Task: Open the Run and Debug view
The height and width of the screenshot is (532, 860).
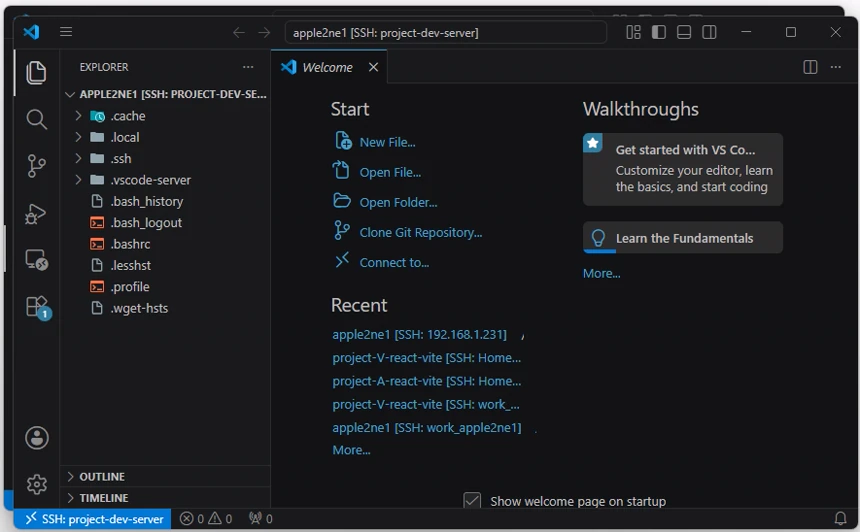Action: 36,213
